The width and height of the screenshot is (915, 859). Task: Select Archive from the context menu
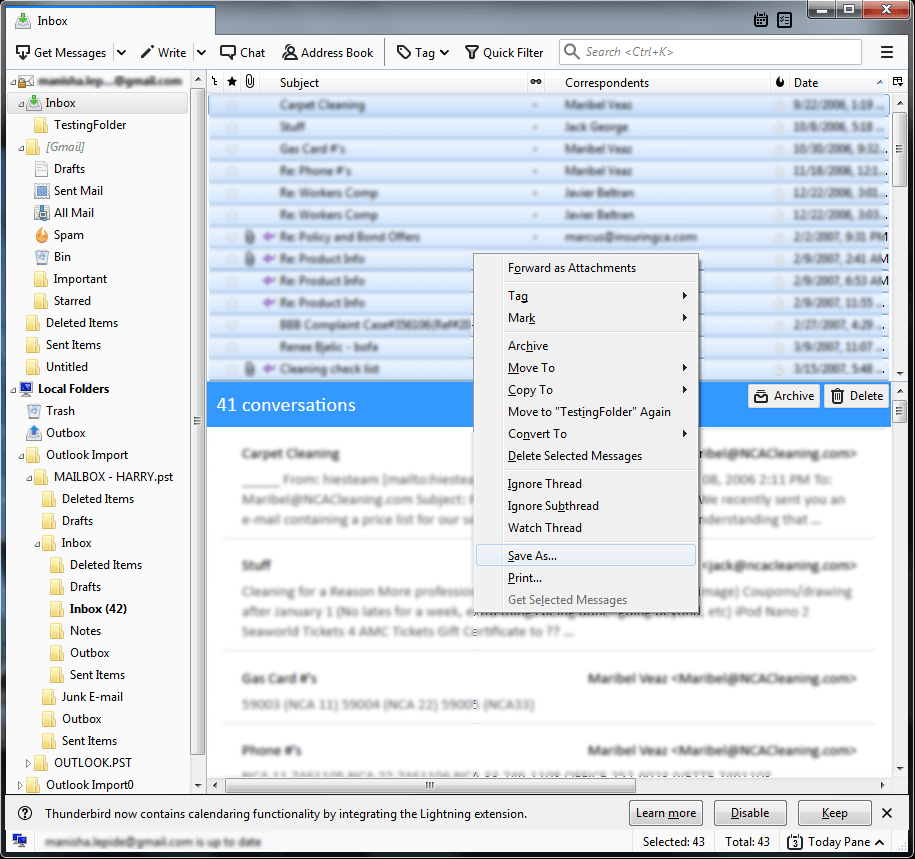coord(586,346)
